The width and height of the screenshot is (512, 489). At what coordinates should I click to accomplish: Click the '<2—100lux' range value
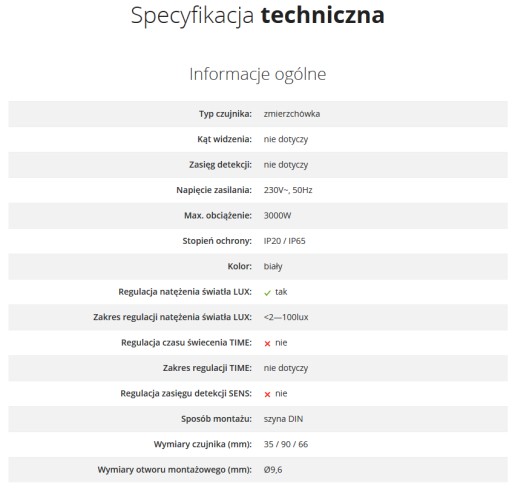point(286,317)
